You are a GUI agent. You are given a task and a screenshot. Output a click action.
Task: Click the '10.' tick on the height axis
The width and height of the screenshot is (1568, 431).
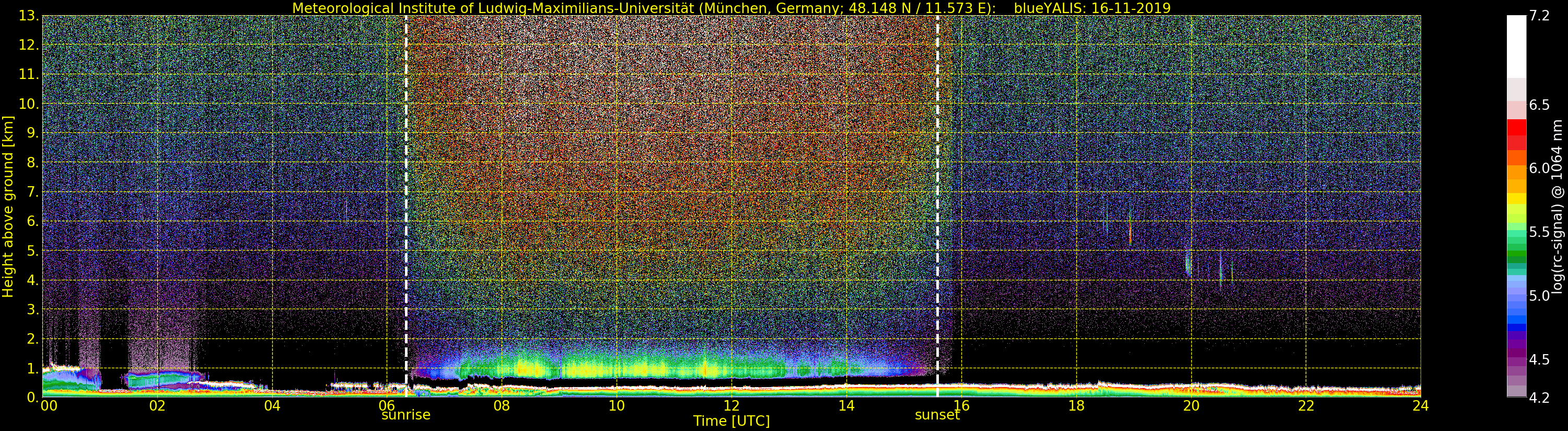(x=29, y=104)
